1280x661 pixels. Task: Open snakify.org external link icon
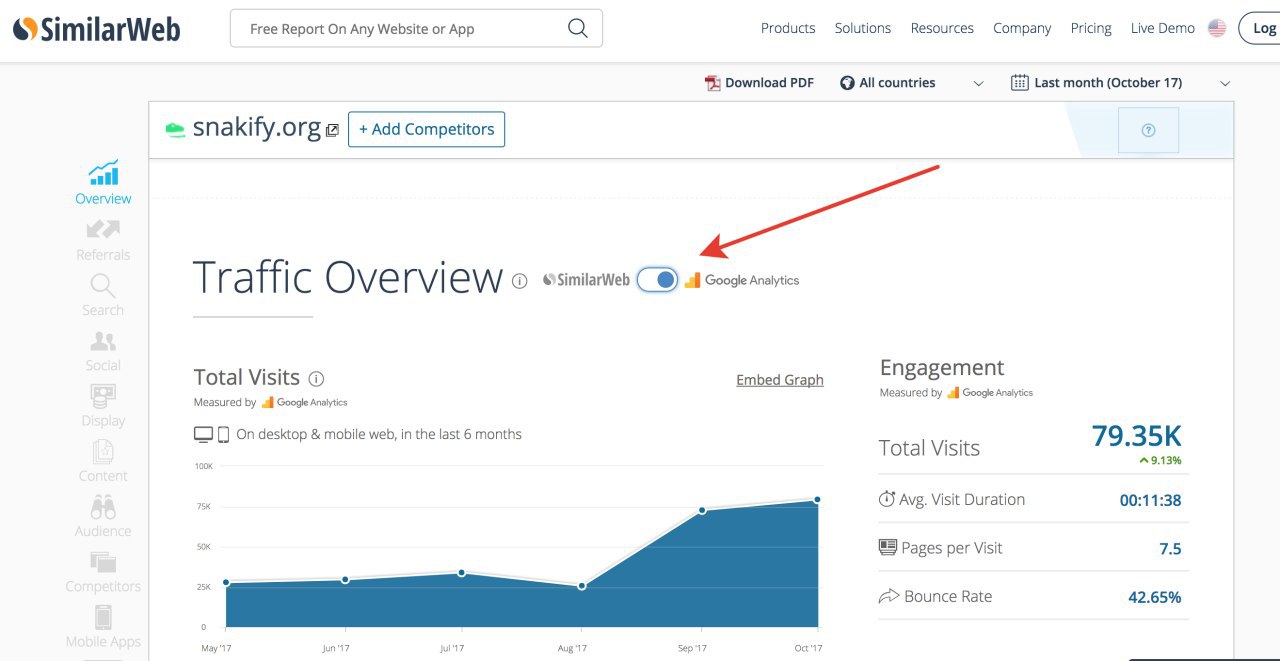pyautogui.click(x=332, y=130)
